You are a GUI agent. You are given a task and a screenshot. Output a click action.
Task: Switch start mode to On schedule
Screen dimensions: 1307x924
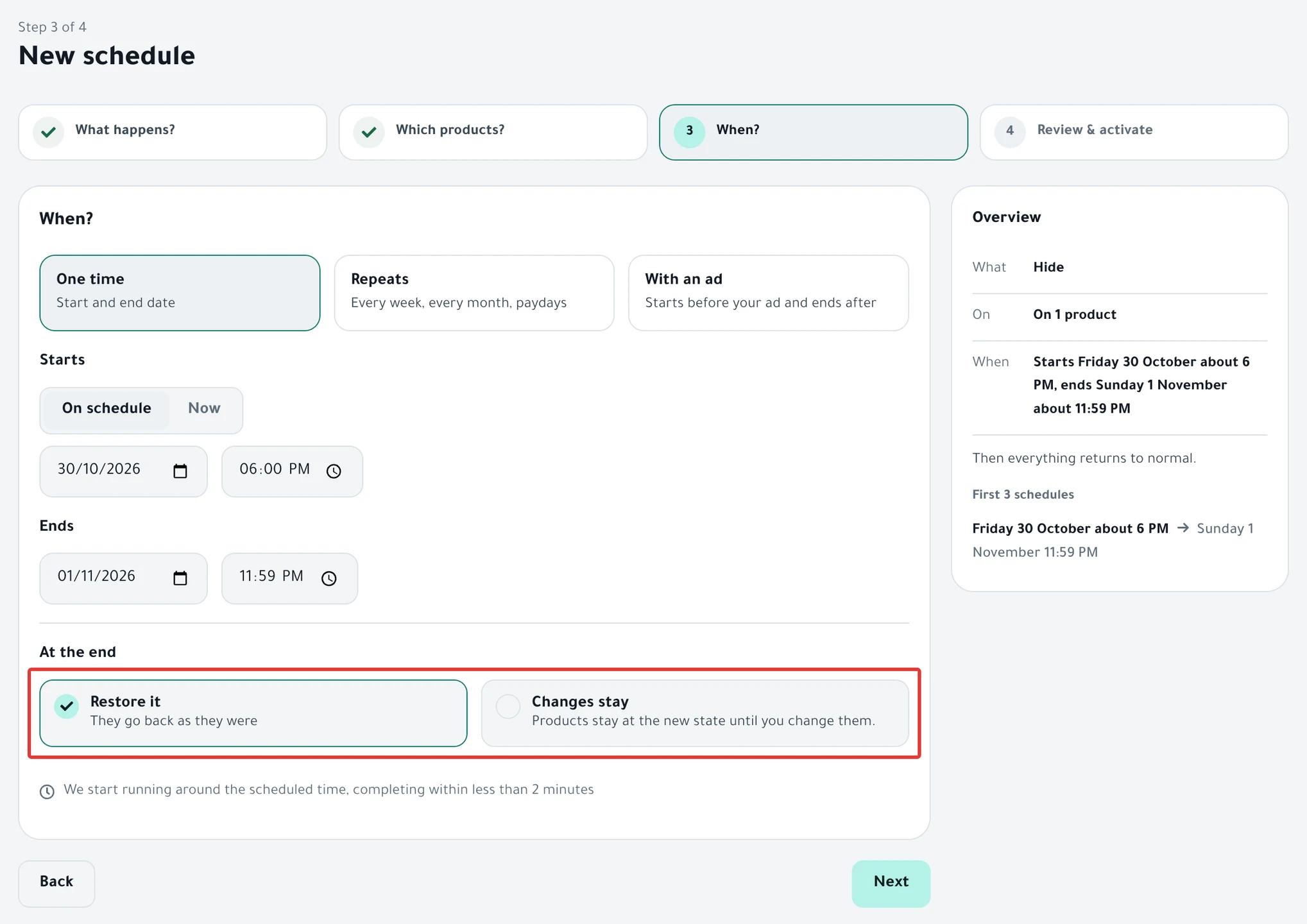[107, 409]
